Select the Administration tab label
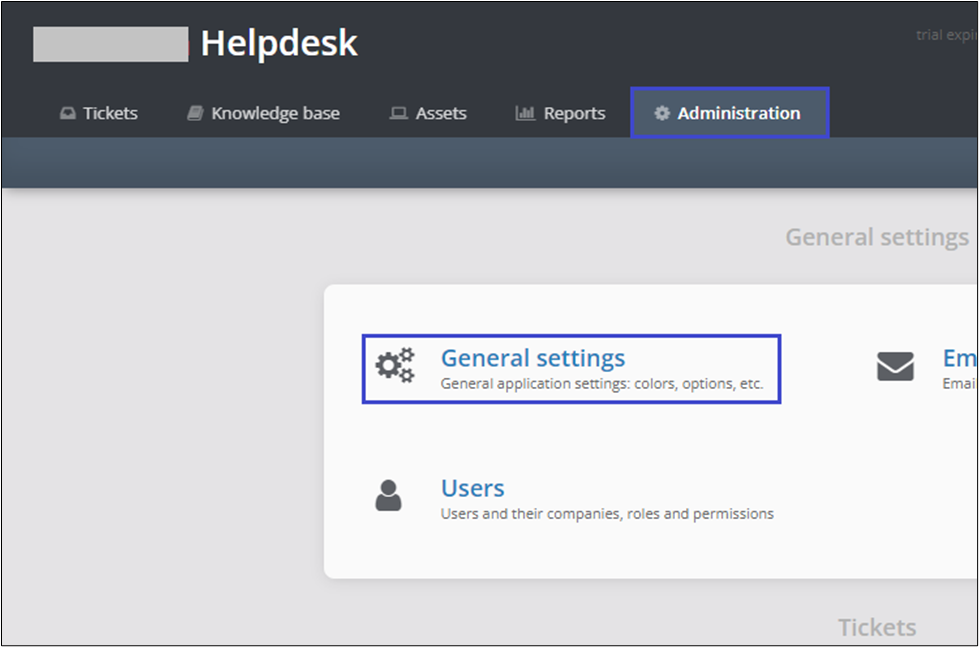The image size is (979, 647). click(739, 114)
